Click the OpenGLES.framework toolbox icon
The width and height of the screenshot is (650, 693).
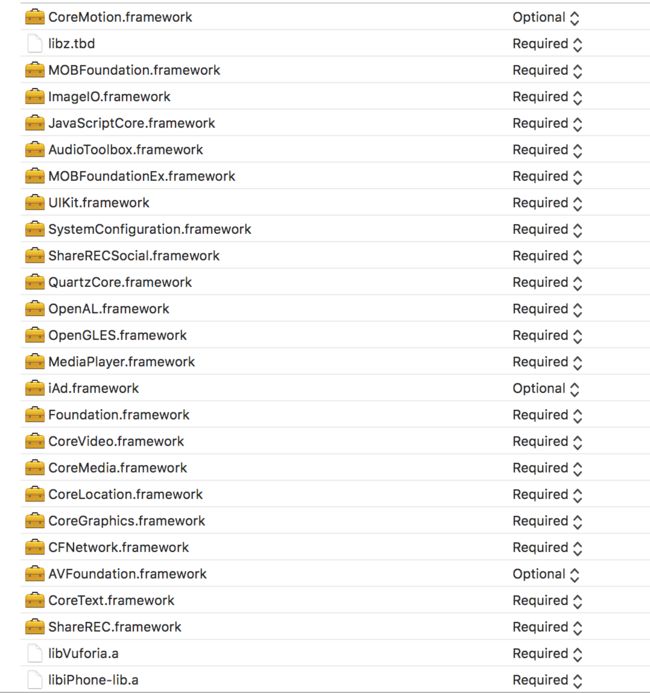point(35,335)
